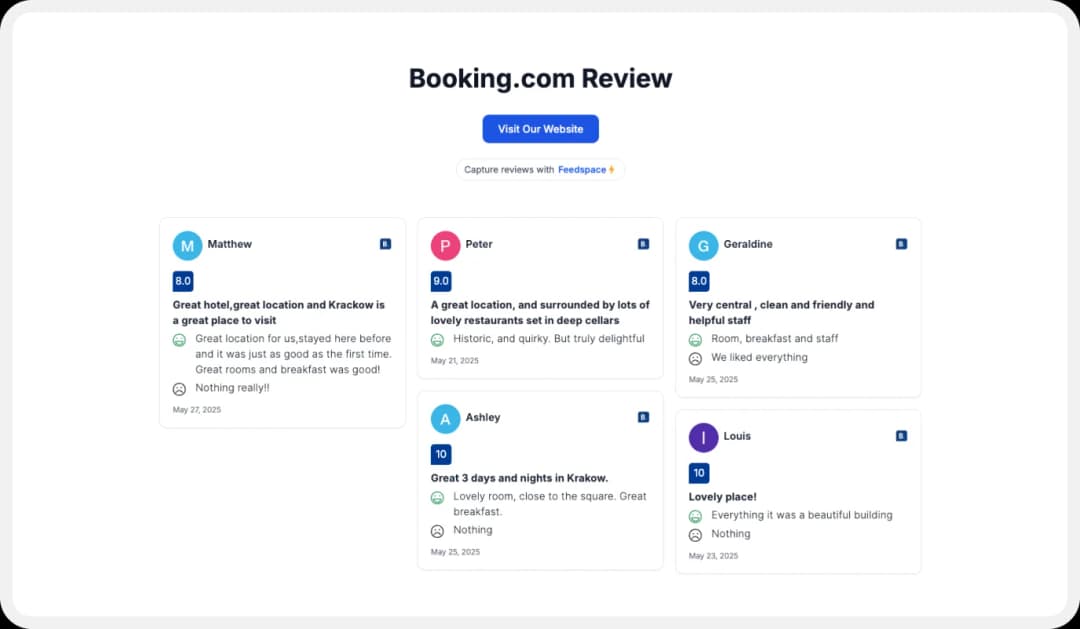Click Geraldine's avatar icon
Screen dimensions: 1080x629
[703, 245]
